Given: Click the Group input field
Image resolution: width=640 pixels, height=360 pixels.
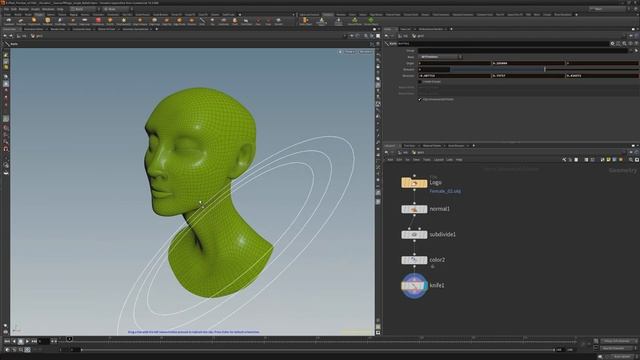Looking at the screenshot, I should [522, 51].
